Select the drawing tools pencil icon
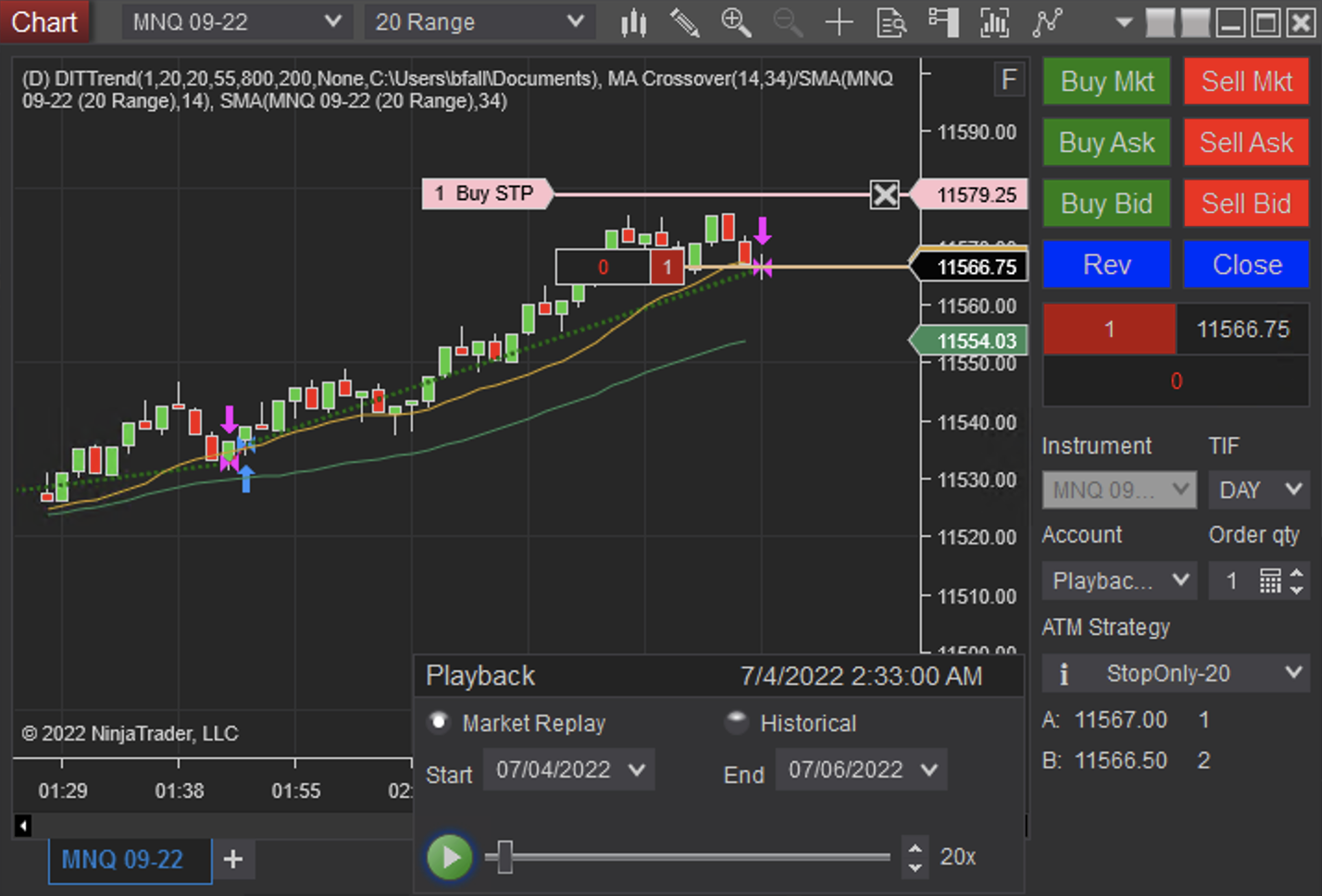 click(685, 22)
